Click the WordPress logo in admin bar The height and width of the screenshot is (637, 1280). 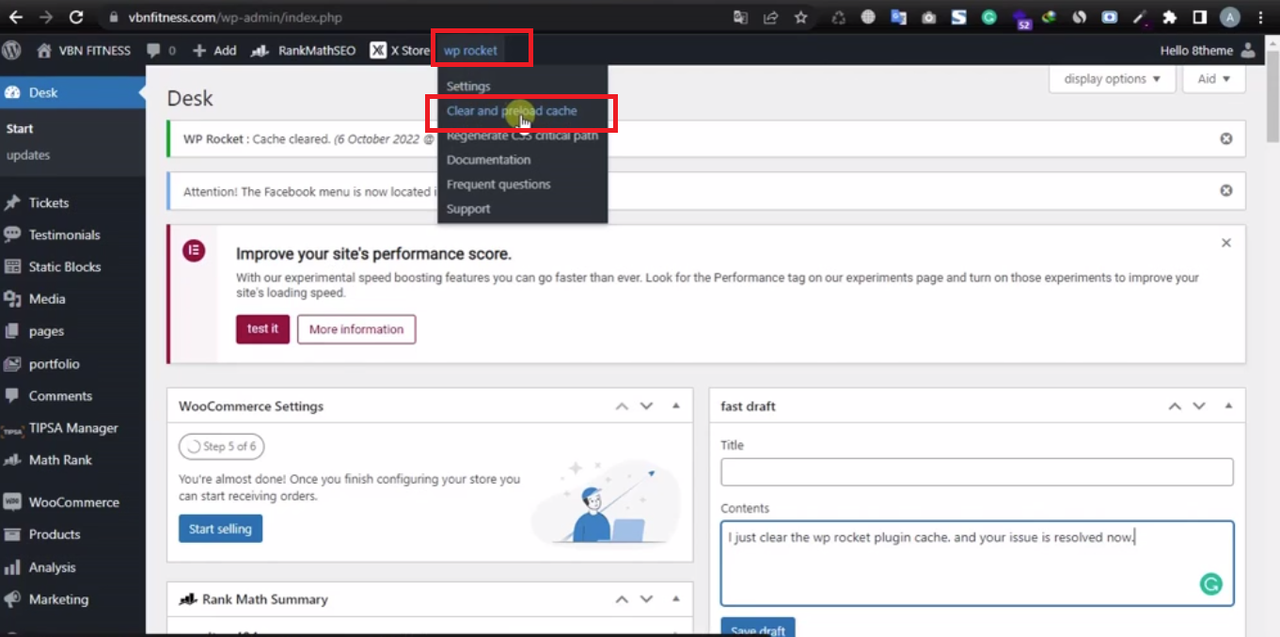pyautogui.click(x=12, y=50)
